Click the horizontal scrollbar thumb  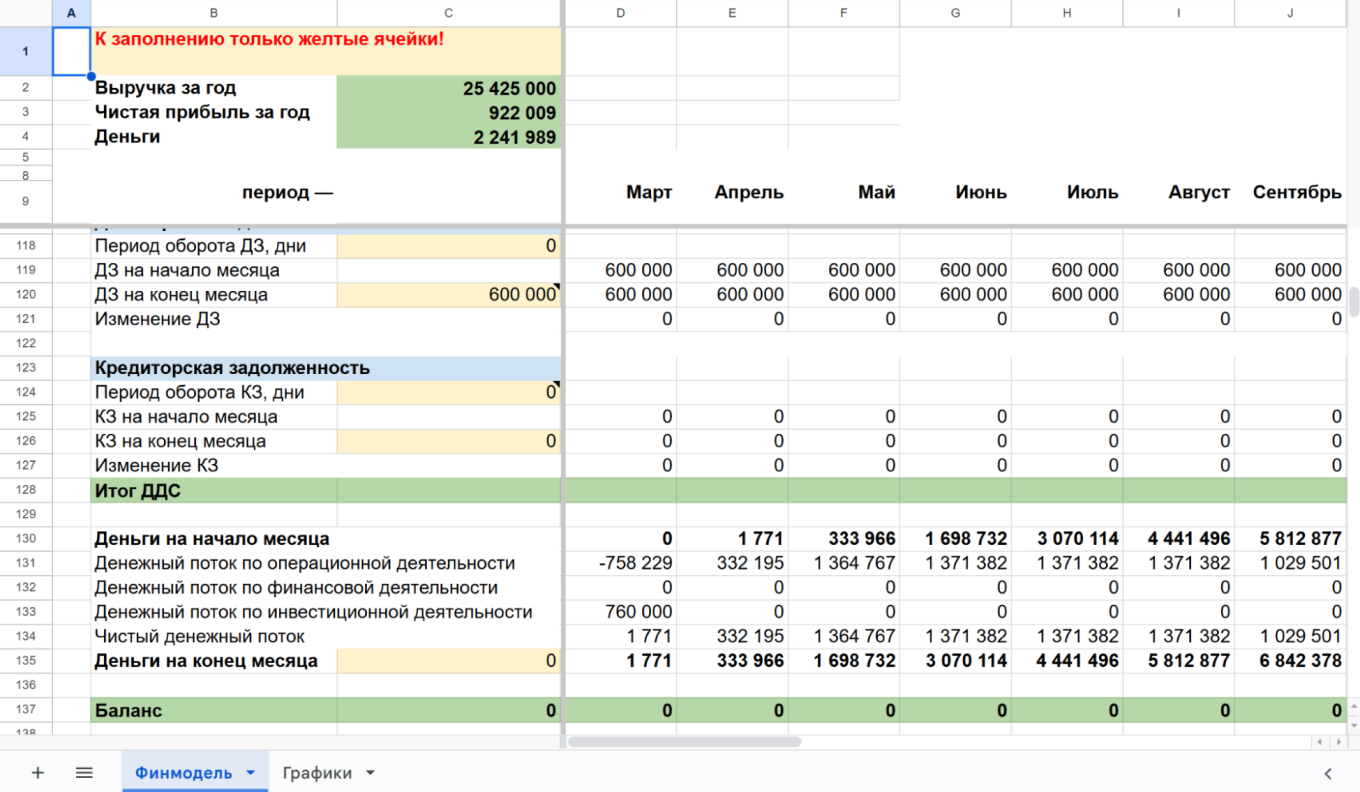pos(685,742)
